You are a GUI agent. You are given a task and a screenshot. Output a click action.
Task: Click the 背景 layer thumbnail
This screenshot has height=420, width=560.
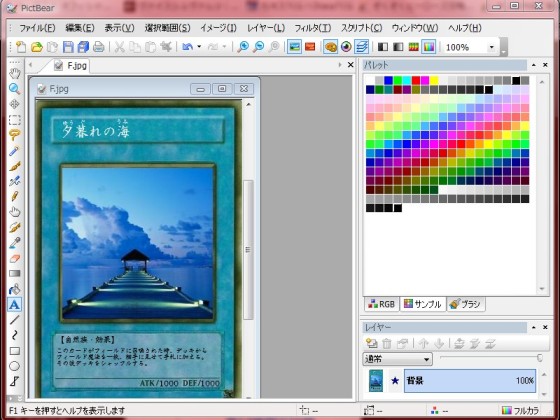pyautogui.click(x=376, y=381)
